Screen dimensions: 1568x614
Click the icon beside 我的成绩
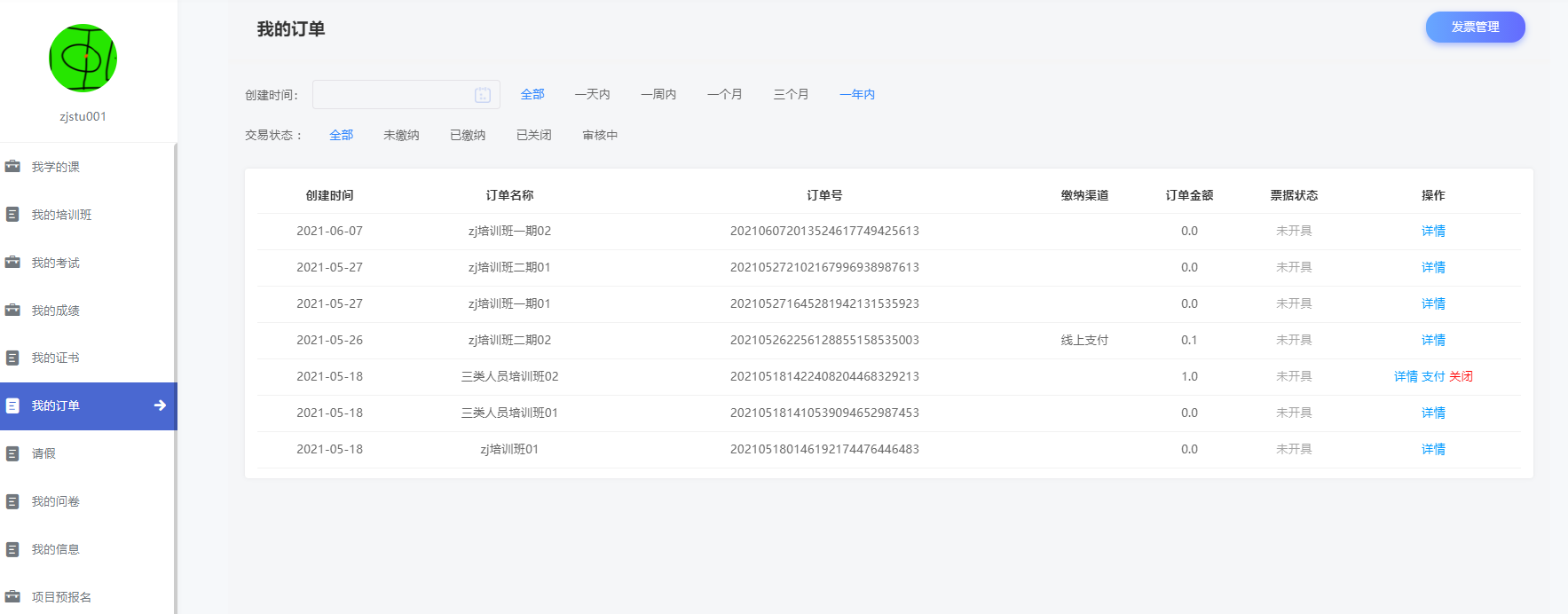tap(12, 311)
